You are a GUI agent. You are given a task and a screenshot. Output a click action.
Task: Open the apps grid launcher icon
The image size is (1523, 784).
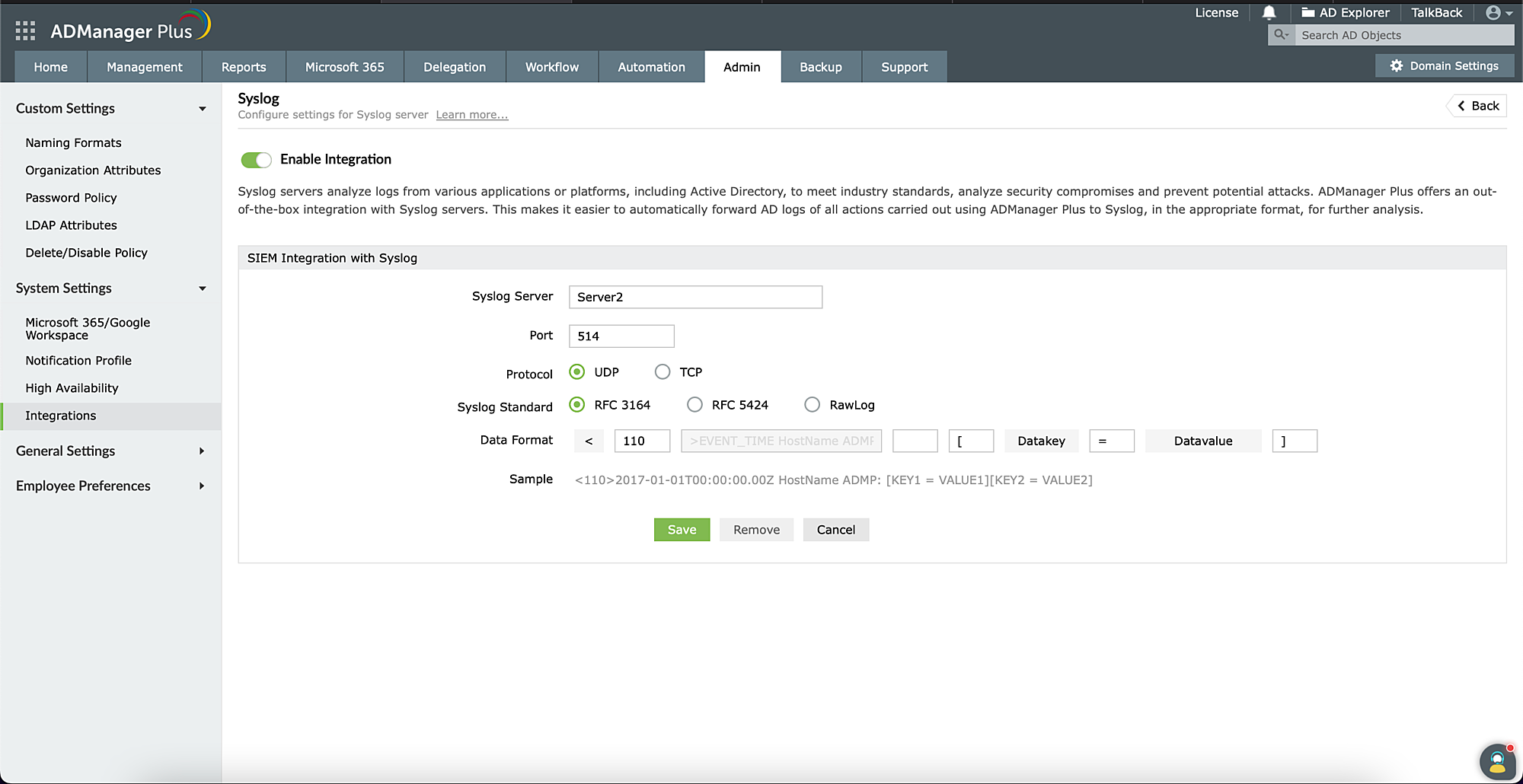coord(25,30)
